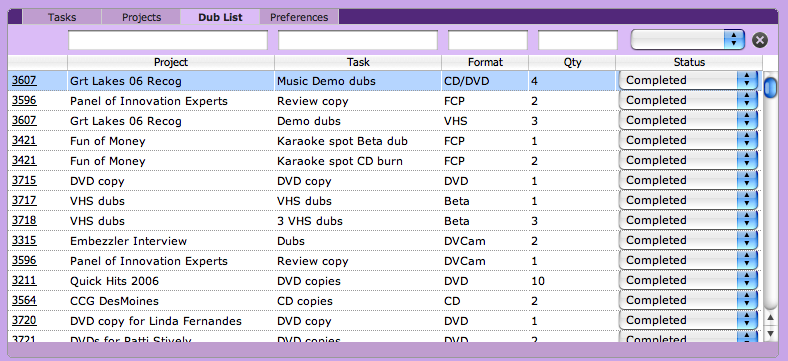Screen dimensions: 788x361
Task: Open job 3717 link
Action: 24,201
